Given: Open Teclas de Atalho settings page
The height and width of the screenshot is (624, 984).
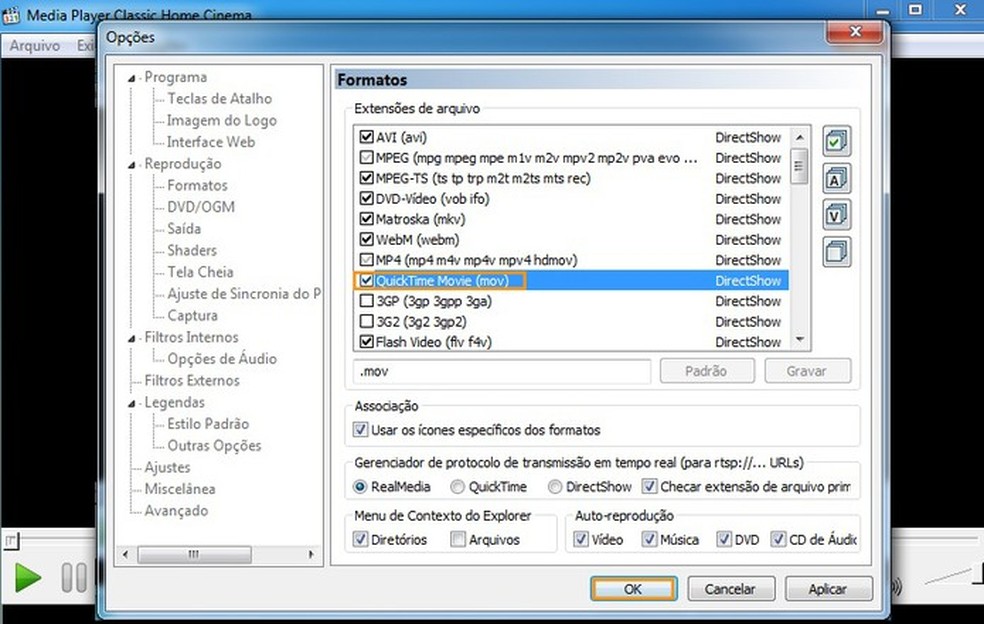Looking at the screenshot, I should (x=220, y=99).
